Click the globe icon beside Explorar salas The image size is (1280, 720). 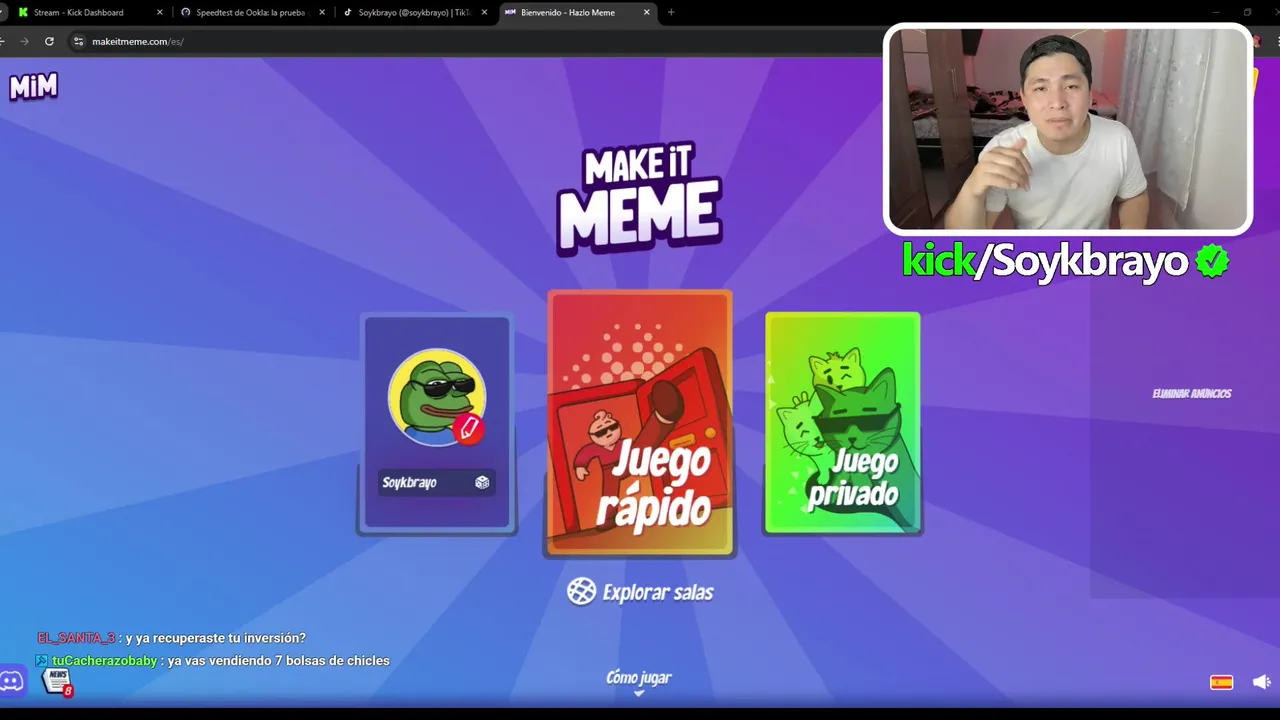pyautogui.click(x=581, y=591)
